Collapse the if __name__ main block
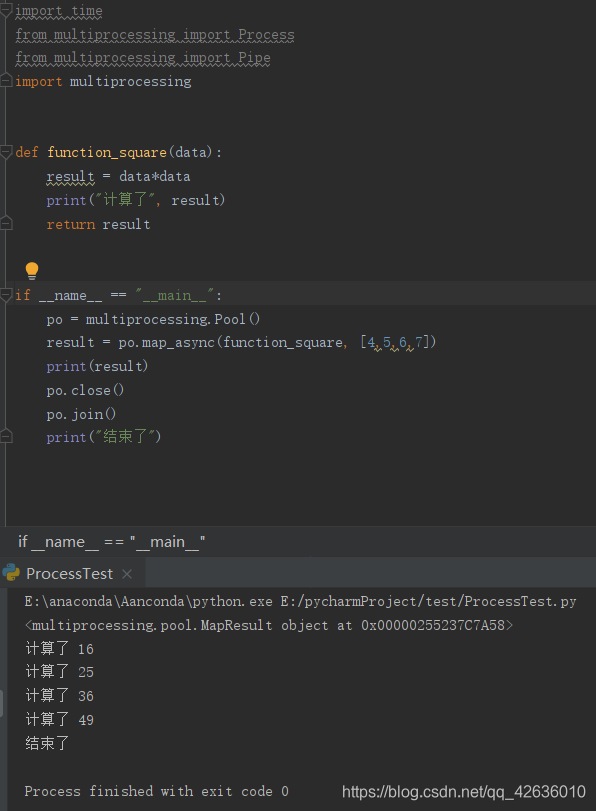 coord(6,295)
